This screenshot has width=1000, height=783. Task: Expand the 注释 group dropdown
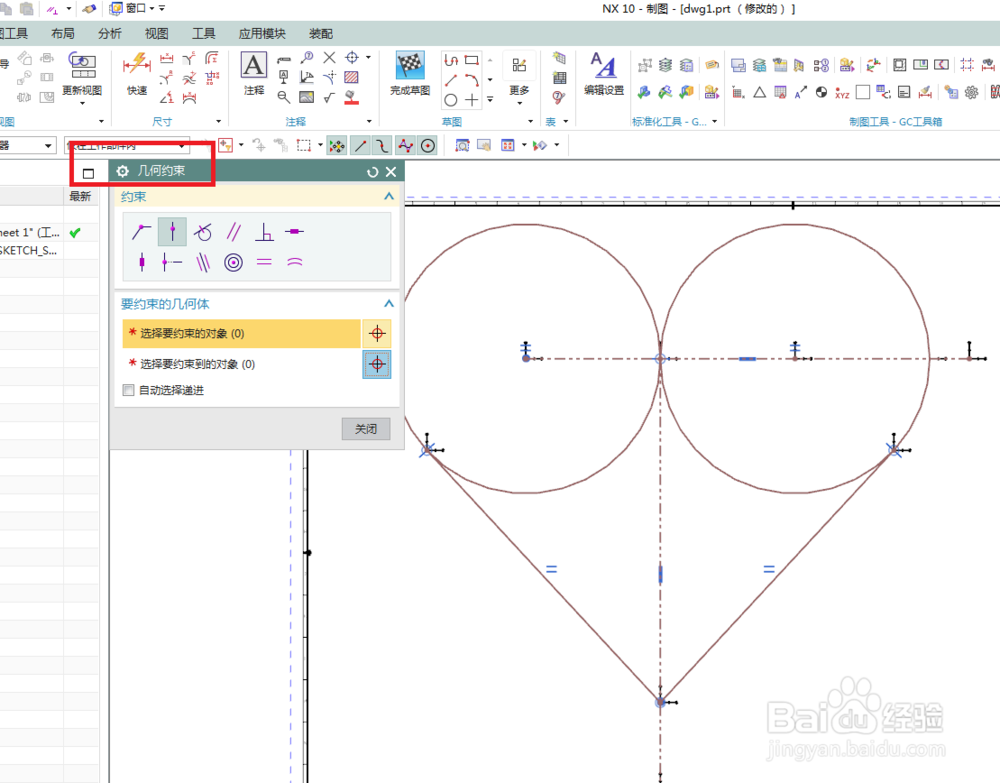coord(369,121)
